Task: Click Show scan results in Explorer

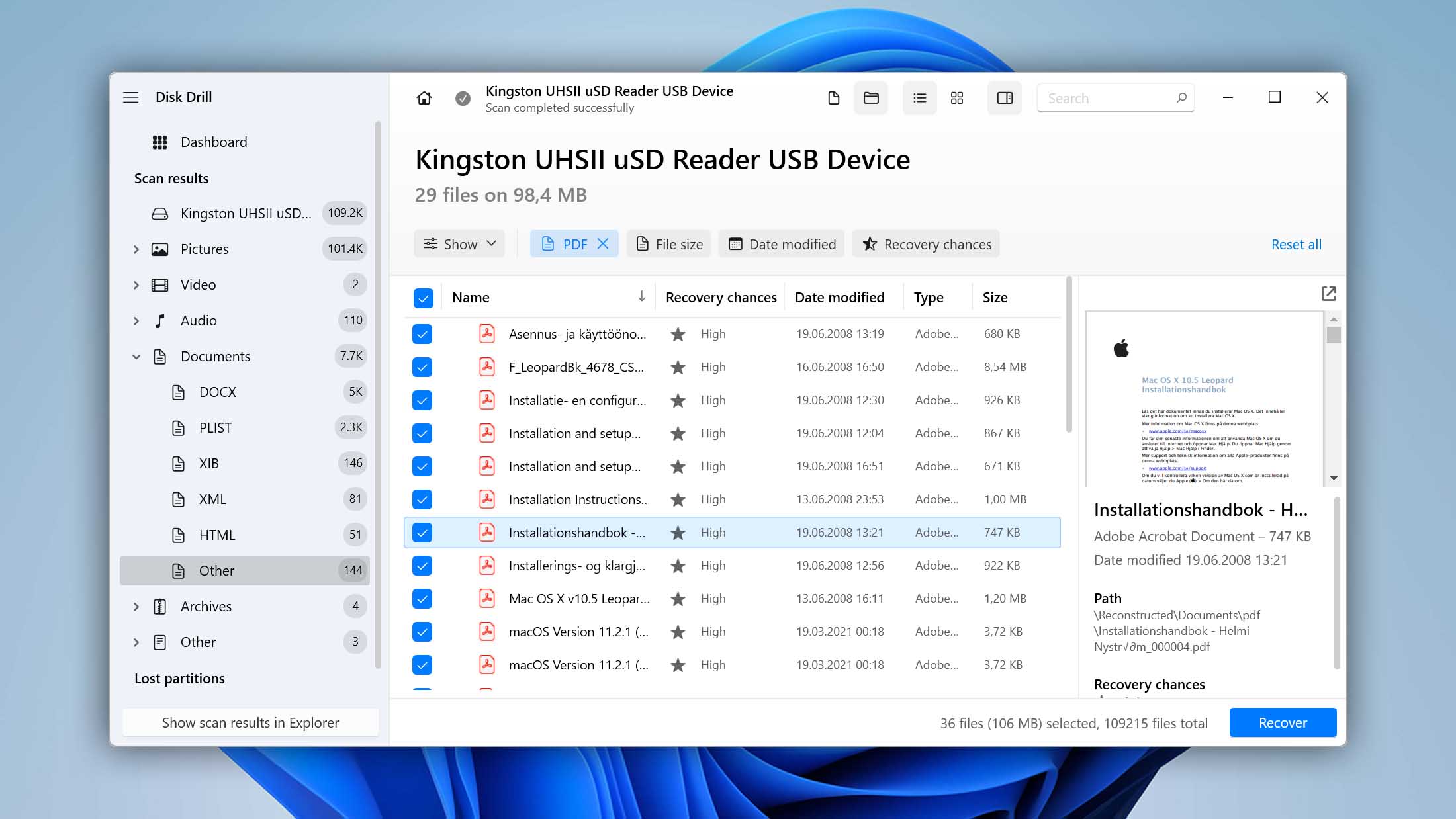Action: (x=251, y=723)
